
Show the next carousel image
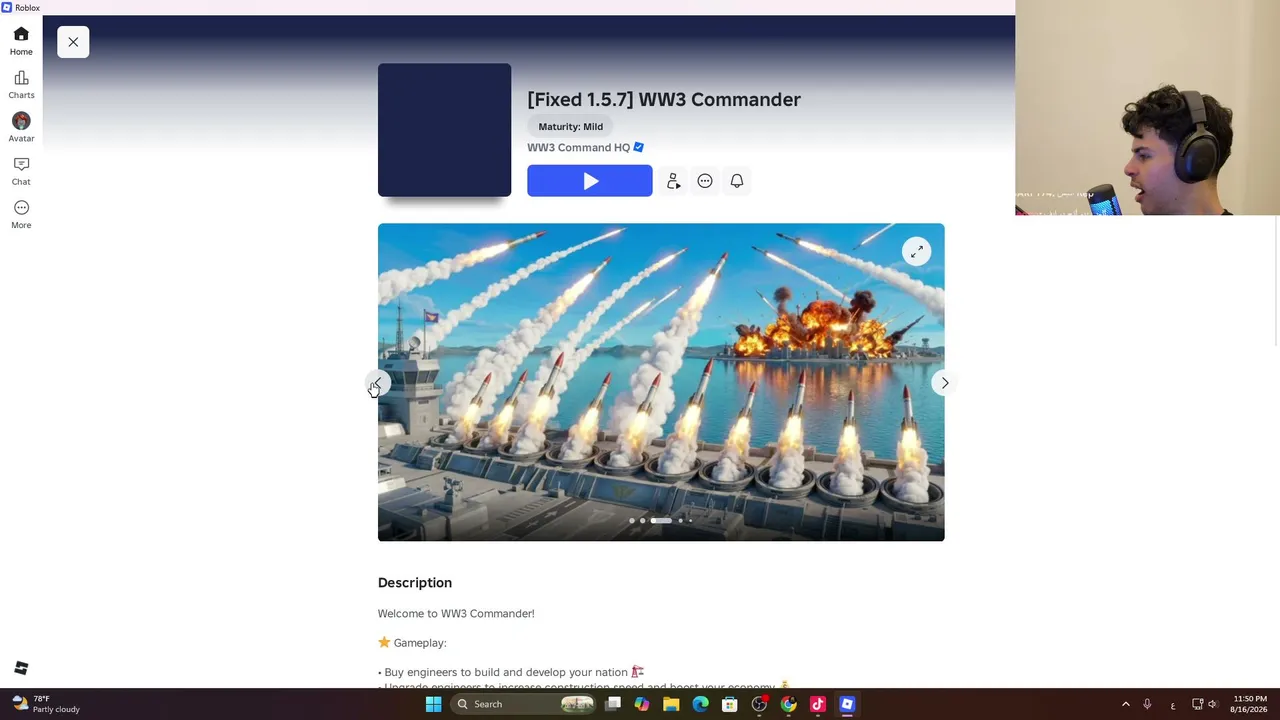pos(945,383)
